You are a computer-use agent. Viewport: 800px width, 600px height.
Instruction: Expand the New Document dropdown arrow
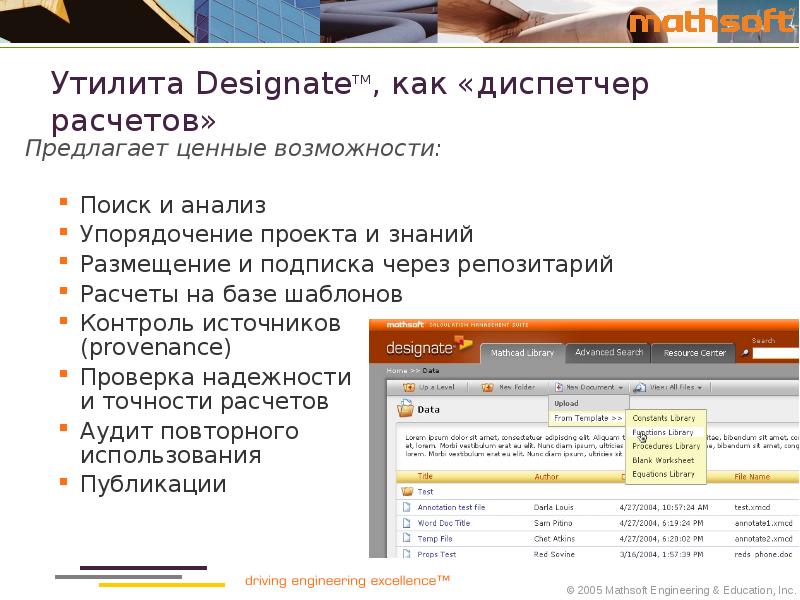pyautogui.click(x=621, y=388)
